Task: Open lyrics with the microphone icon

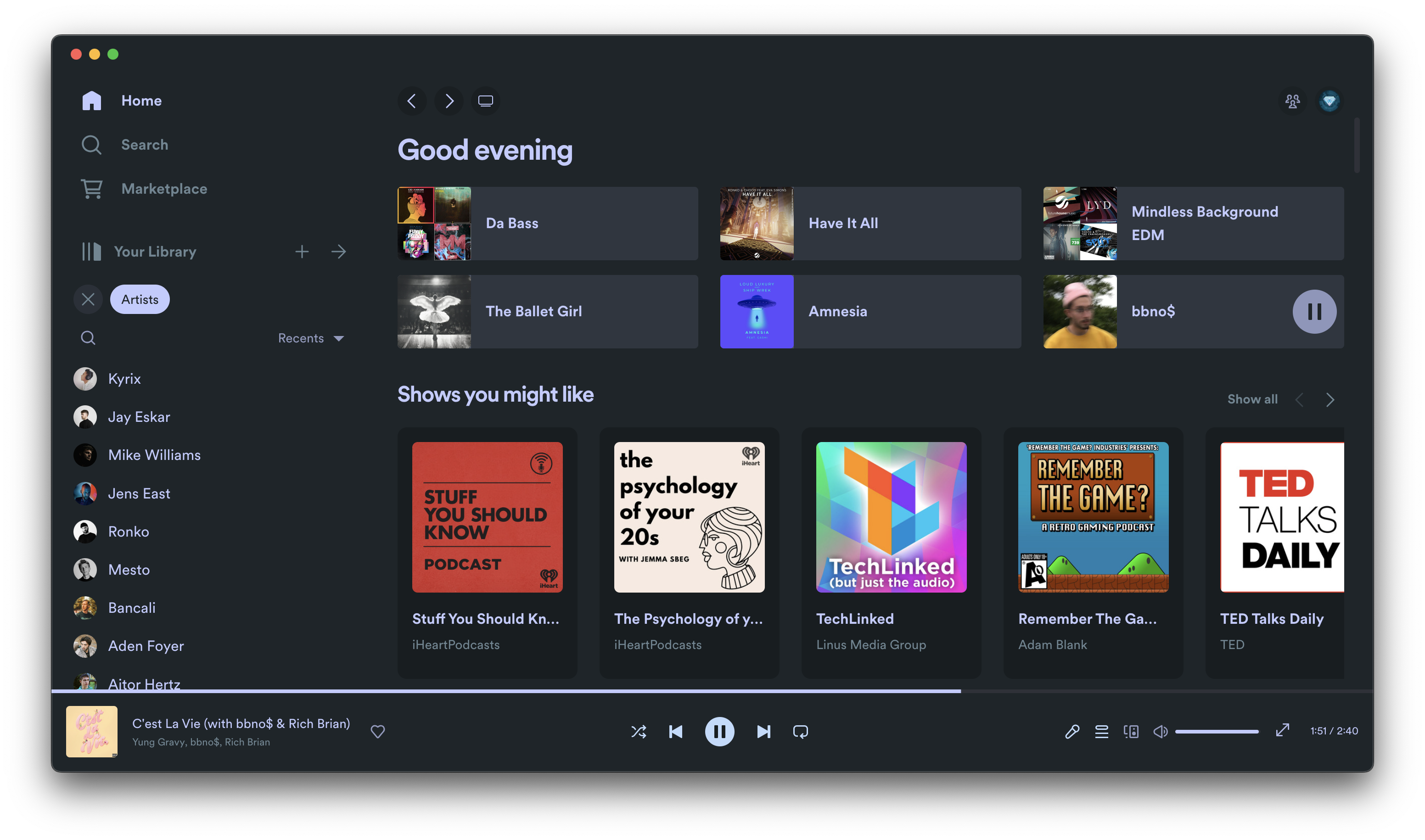Action: coord(1072,731)
